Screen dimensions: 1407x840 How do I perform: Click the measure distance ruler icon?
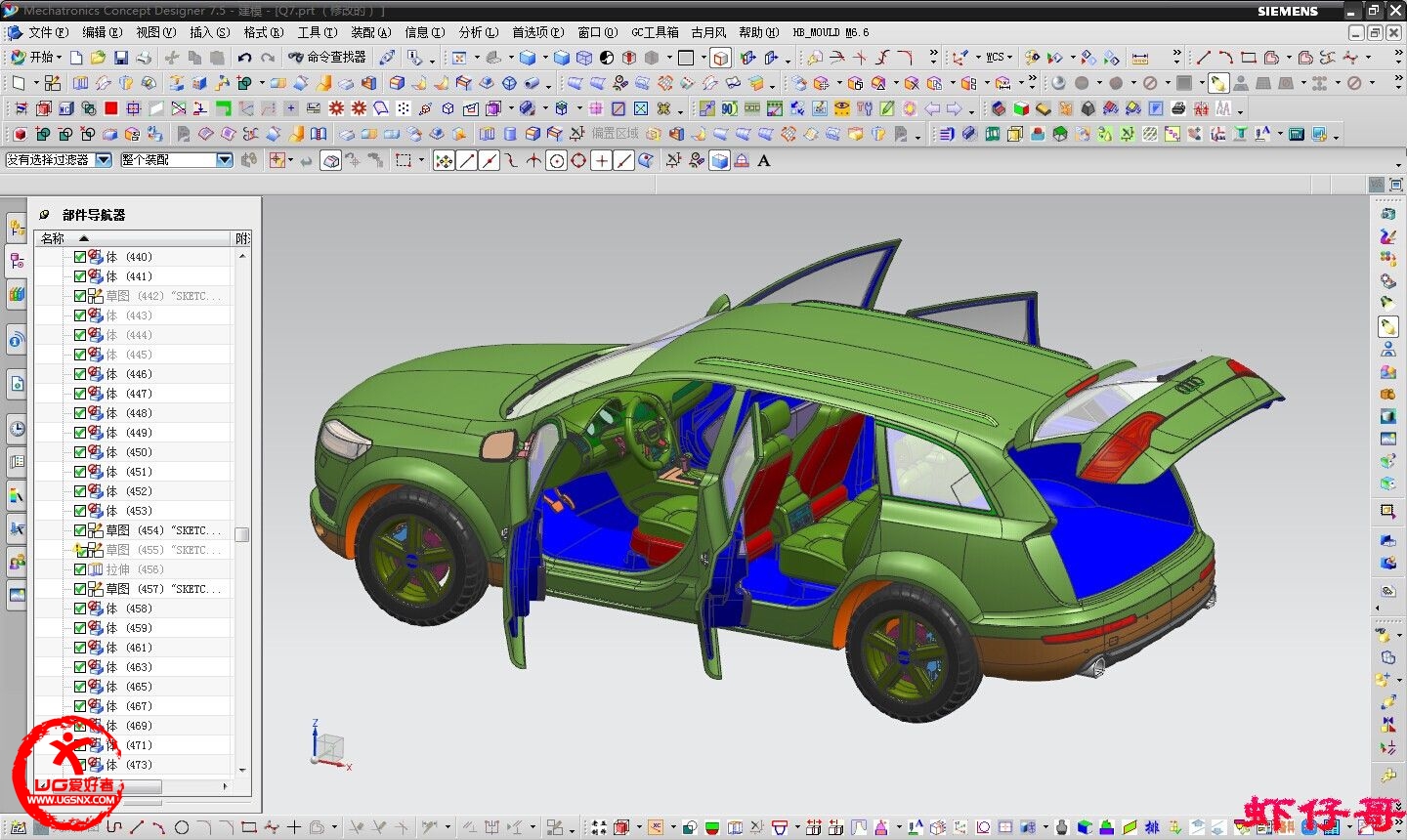1140,58
